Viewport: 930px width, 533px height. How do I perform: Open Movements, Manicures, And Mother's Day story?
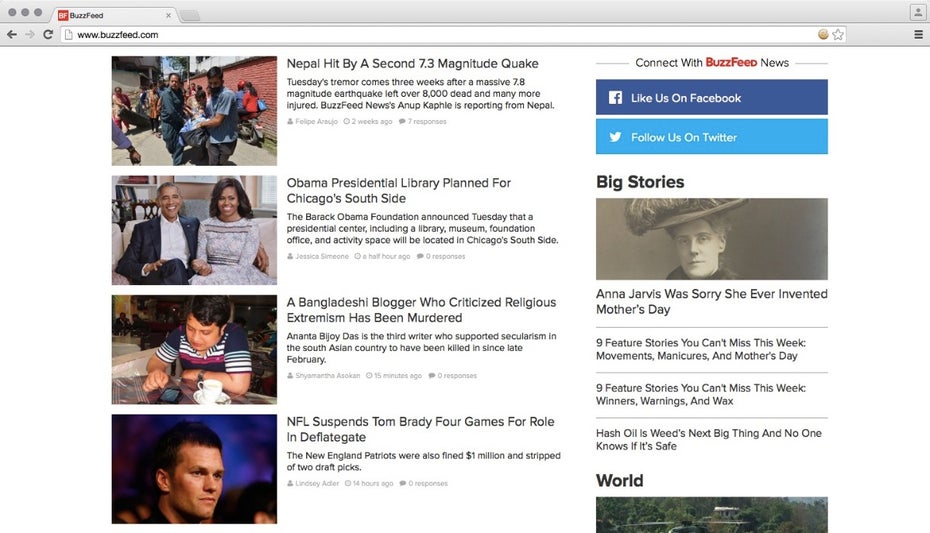(701, 349)
